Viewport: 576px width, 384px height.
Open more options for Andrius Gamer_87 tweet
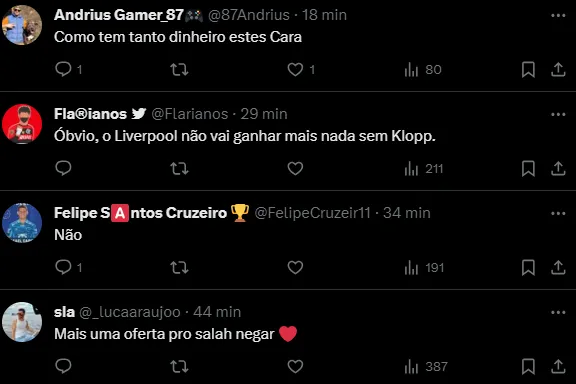click(558, 15)
